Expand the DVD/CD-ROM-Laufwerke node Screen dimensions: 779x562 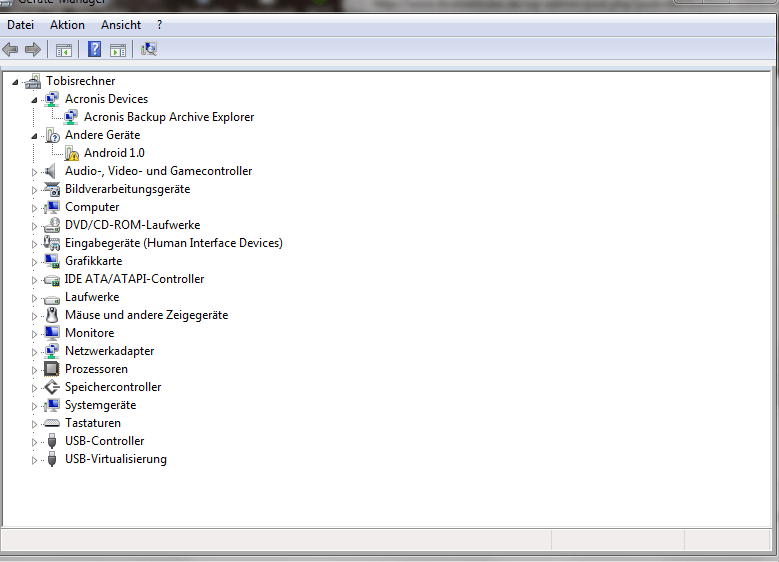34,226
